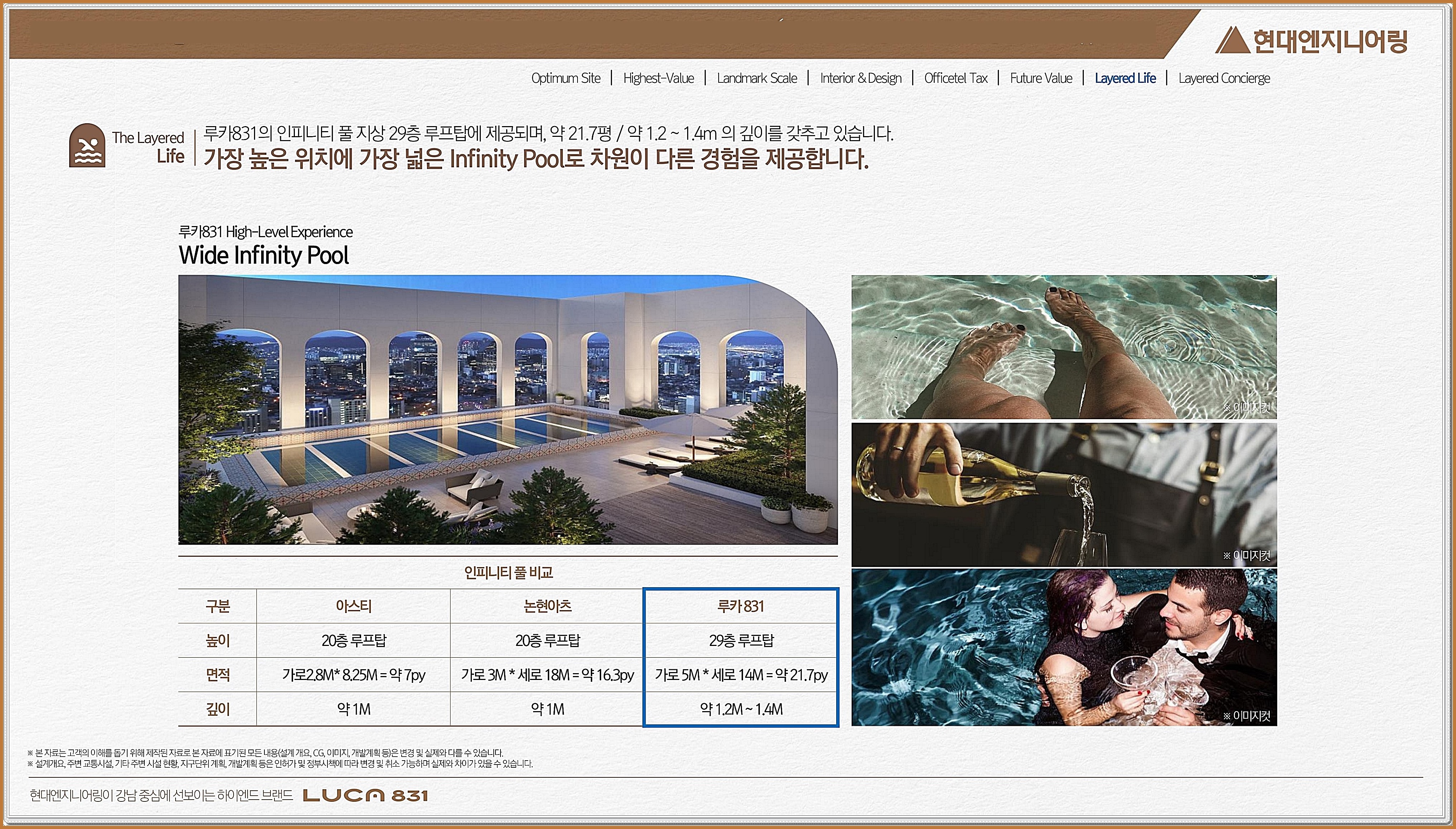Screen dimensions: 1456x829
Task: Click footer text '강남 중심에 선보이는 하이엔드 브랜드'
Action: tap(161, 795)
